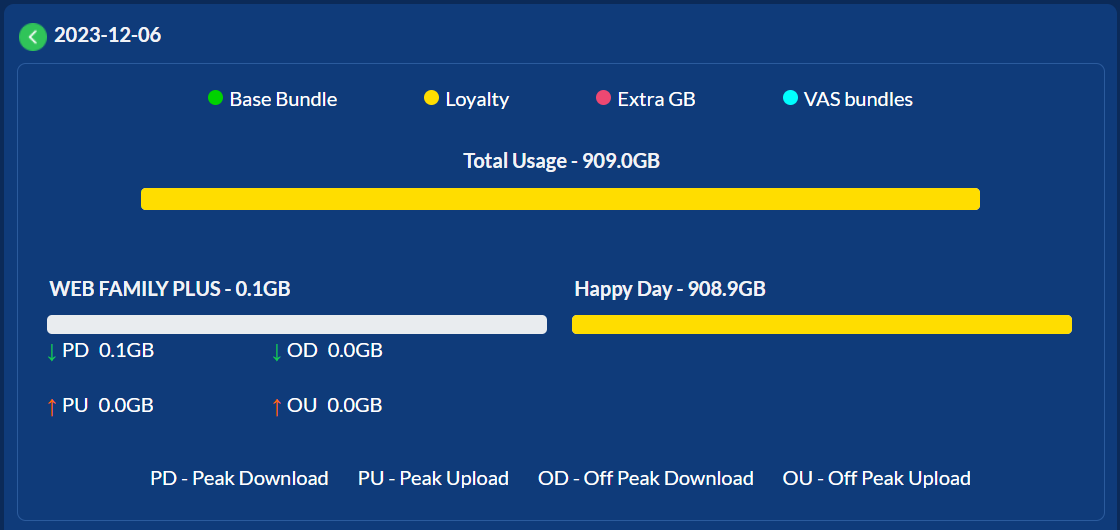Click the 2023-12-06 date heading
1120x530 pixels.
coord(108,35)
